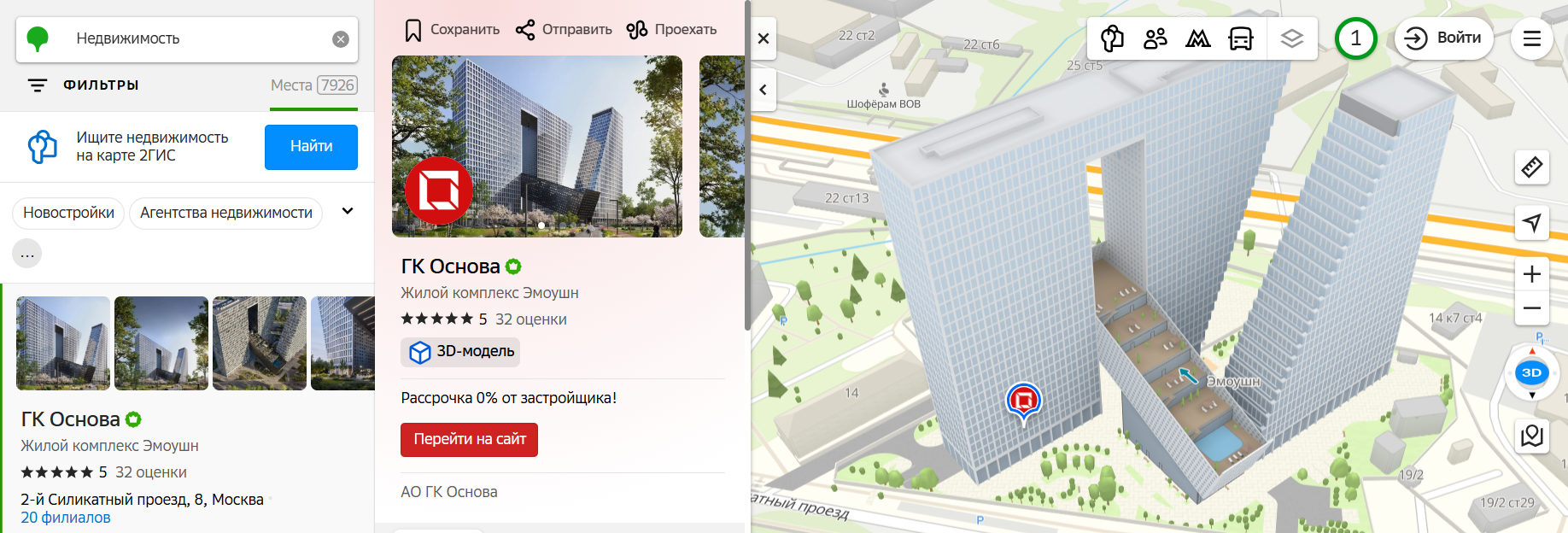
Task: Open the real estate map mode icon
Action: 1112,38
